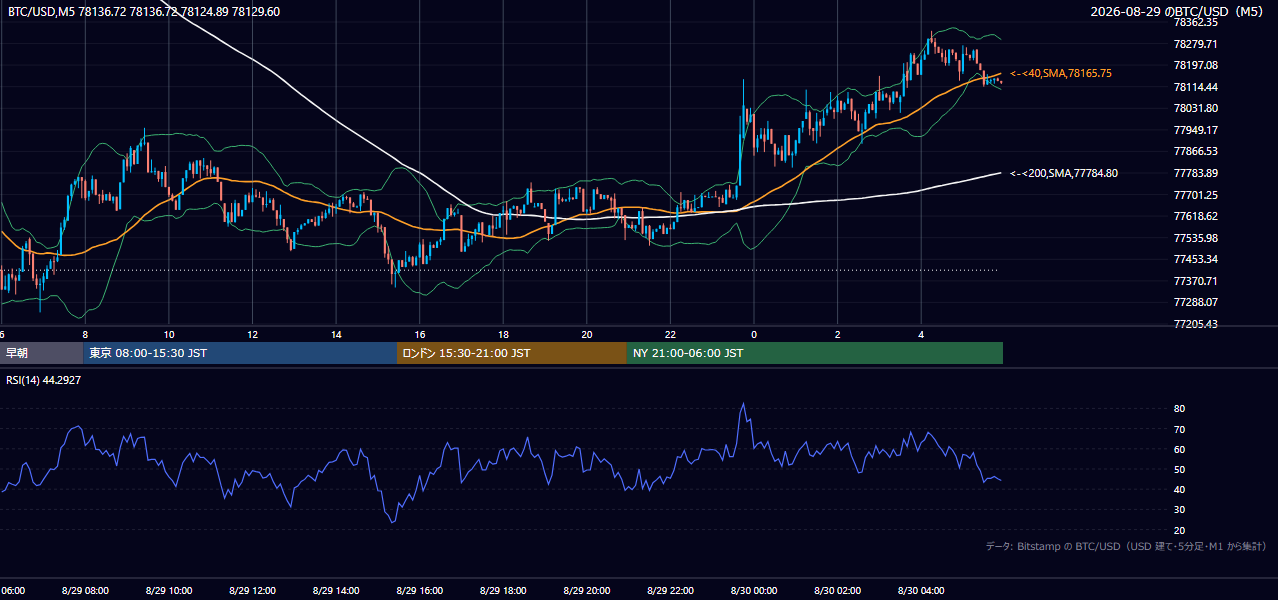Image resolution: width=1278 pixels, height=600 pixels.
Task: Click the 8/29 16:00 bottom time label
Action: click(x=420, y=591)
